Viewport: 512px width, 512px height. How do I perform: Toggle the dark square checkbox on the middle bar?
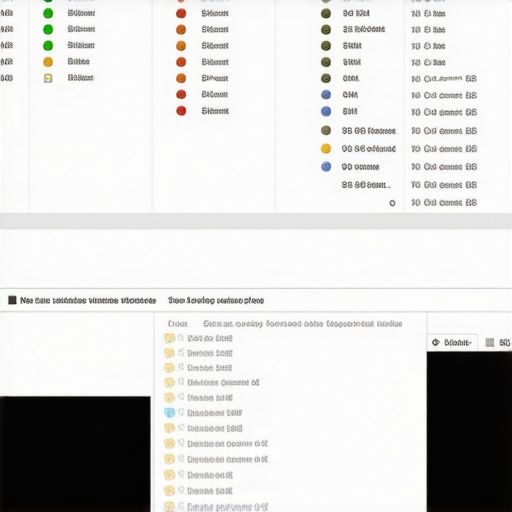[12, 300]
